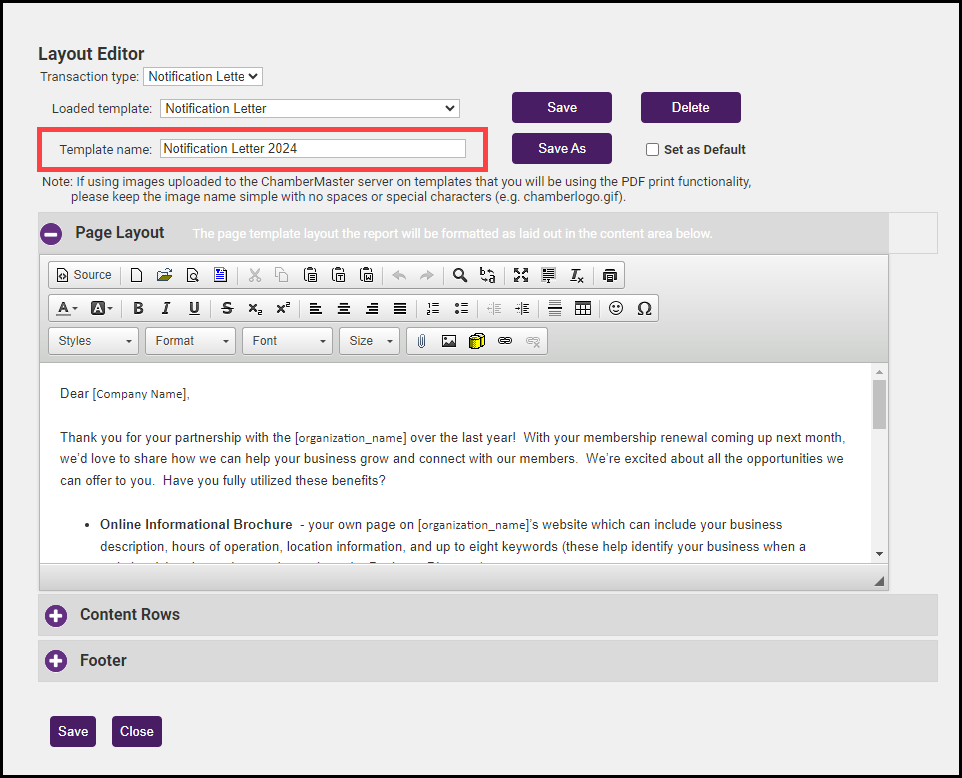Insert a numbered list
The image size is (962, 778).
tap(432, 308)
